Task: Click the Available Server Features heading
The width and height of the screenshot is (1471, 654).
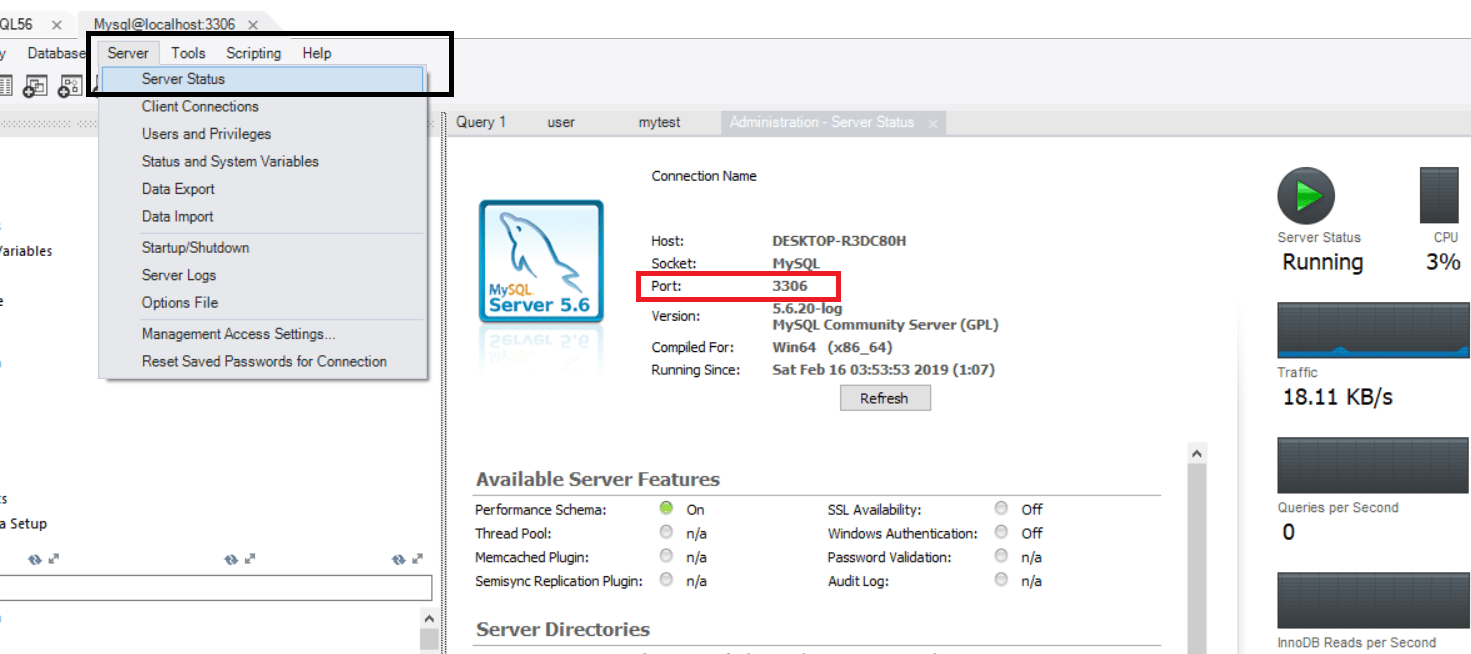Action: 598,479
